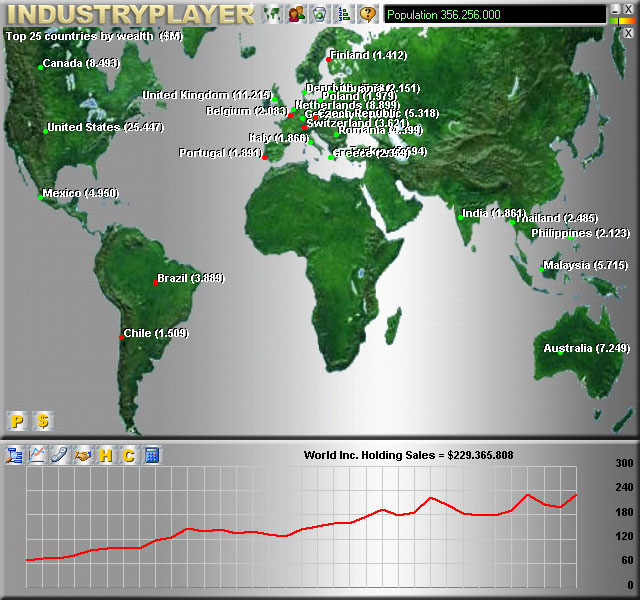Click the 120 value on chart axis
Image resolution: width=640 pixels, height=600 pixels.
(624, 536)
